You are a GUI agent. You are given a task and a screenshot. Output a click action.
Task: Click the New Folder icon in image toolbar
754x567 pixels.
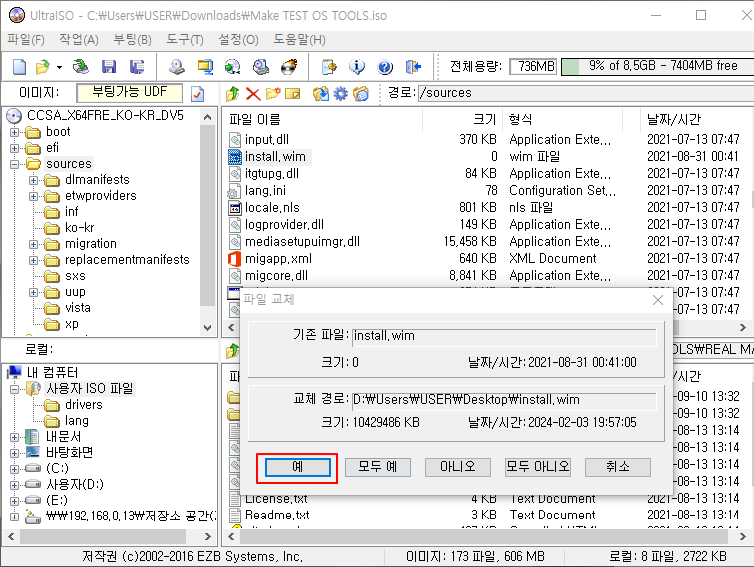(273, 93)
